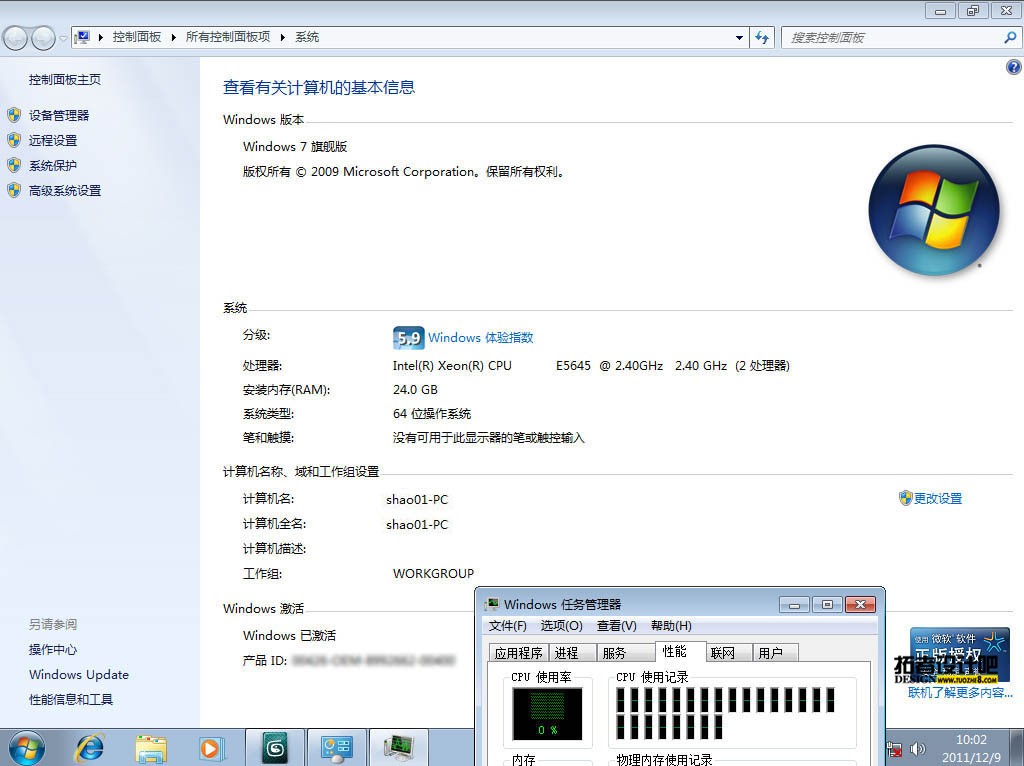The width and height of the screenshot is (1024, 766).
Task: Click genuine Microsoft software badge
Action: (959, 656)
